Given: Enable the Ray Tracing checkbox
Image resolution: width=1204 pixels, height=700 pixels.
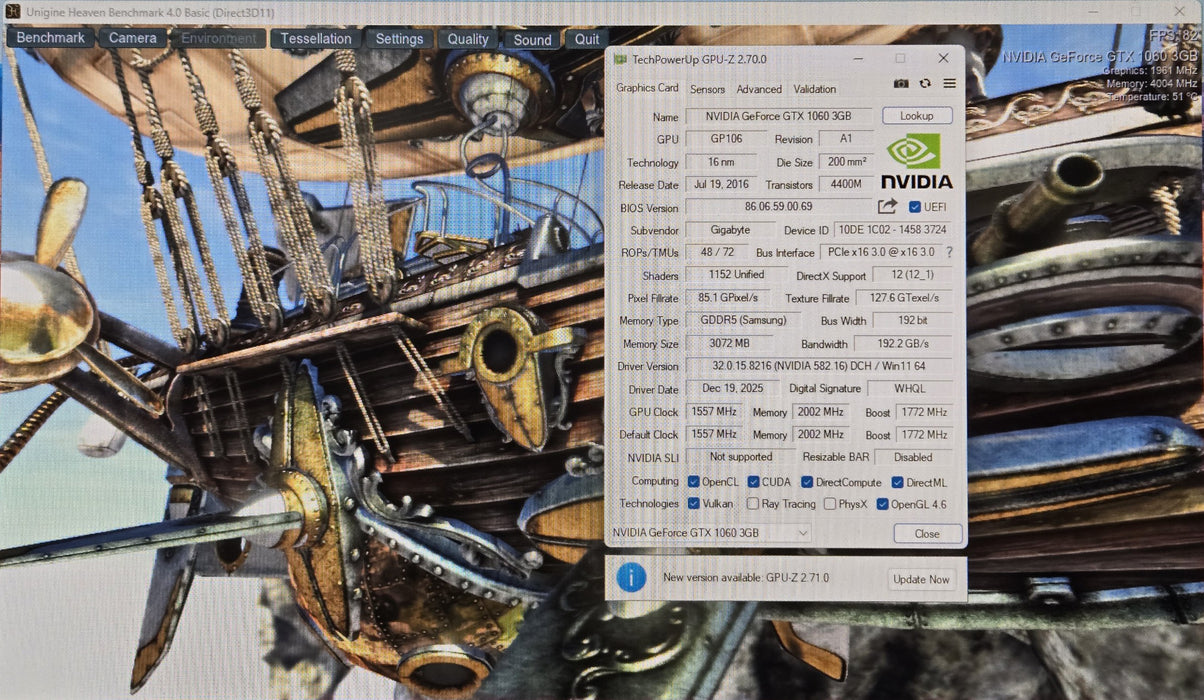Looking at the screenshot, I should tap(752, 504).
